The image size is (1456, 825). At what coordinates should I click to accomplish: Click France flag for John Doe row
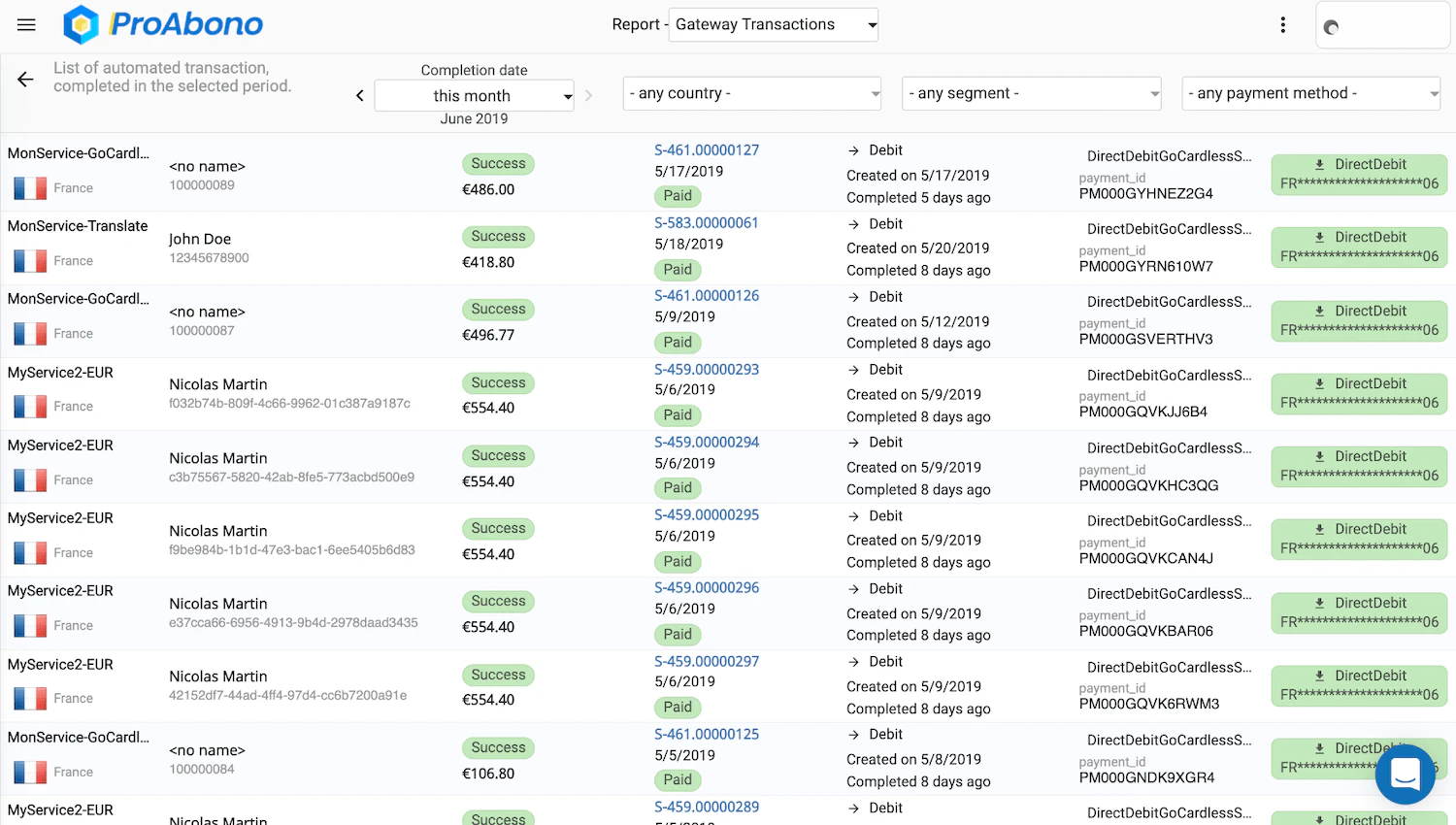pyautogui.click(x=30, y=261)
